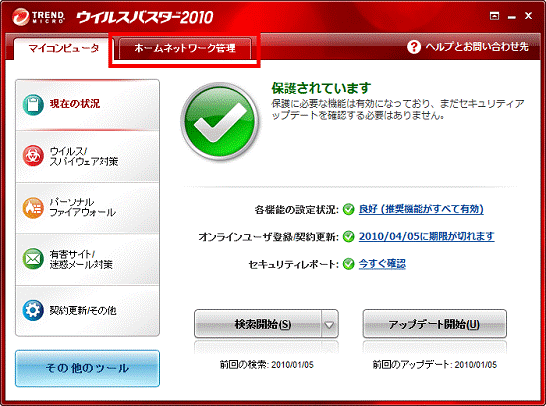Click セキュリティレポート label
This screenshot has height=406, width=546.
point(294,265)
